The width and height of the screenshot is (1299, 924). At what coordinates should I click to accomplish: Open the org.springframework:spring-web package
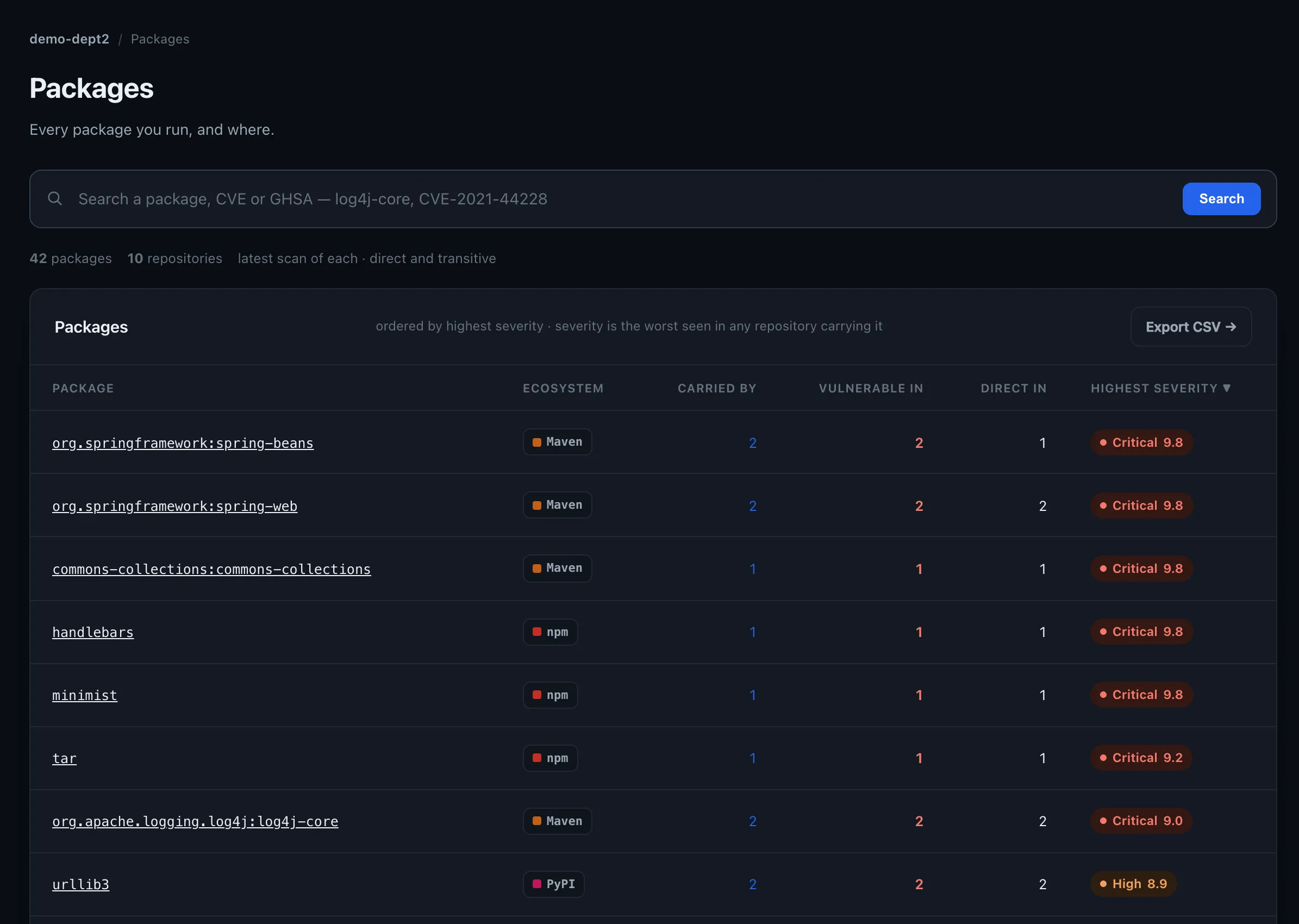174,506
